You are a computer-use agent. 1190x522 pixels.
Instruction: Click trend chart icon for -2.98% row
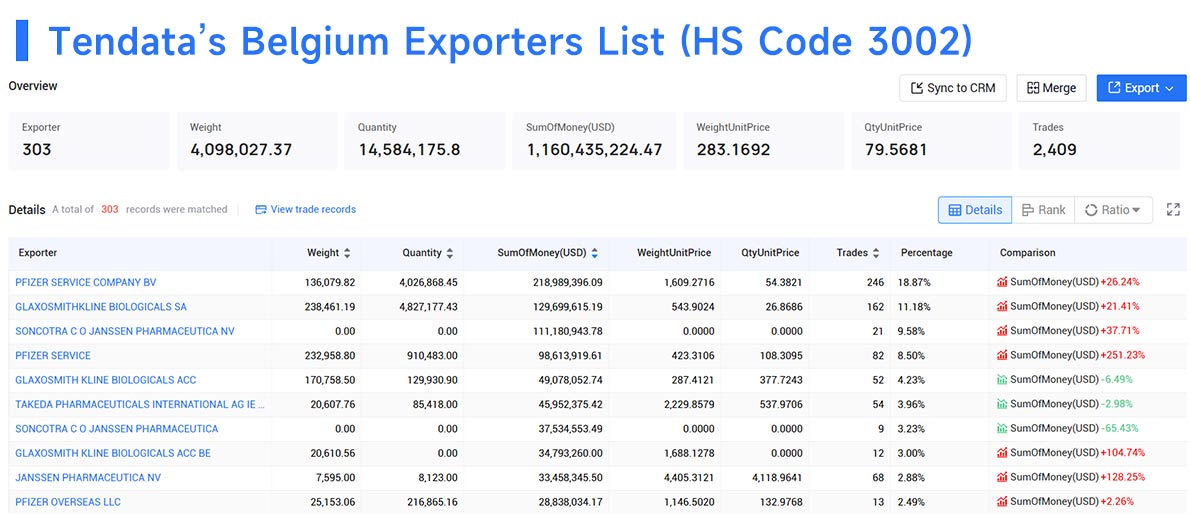[1002, 404]
